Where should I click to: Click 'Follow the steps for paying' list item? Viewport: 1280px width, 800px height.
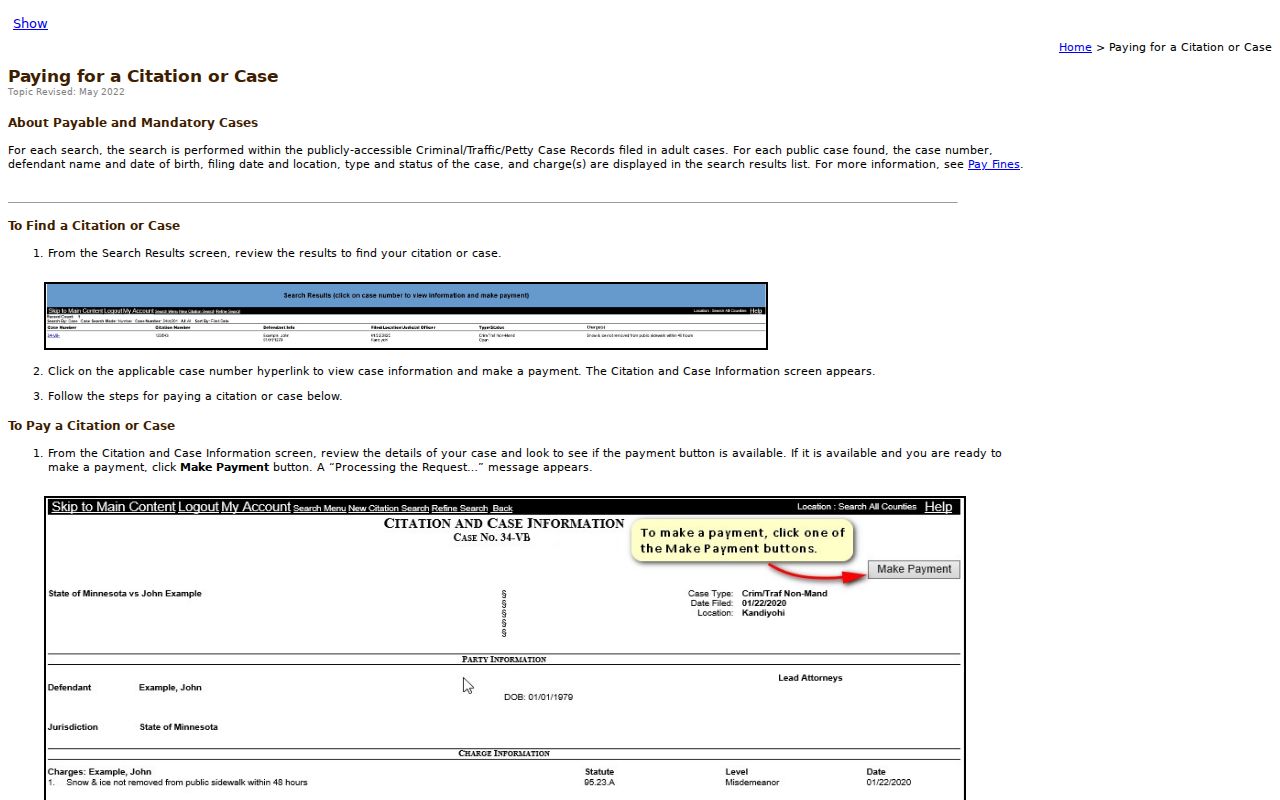(195, 396)
